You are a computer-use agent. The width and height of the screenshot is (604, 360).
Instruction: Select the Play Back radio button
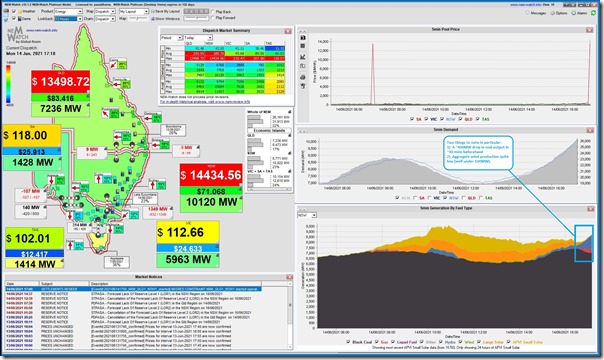pyautogui.click(x=212, y=12)
